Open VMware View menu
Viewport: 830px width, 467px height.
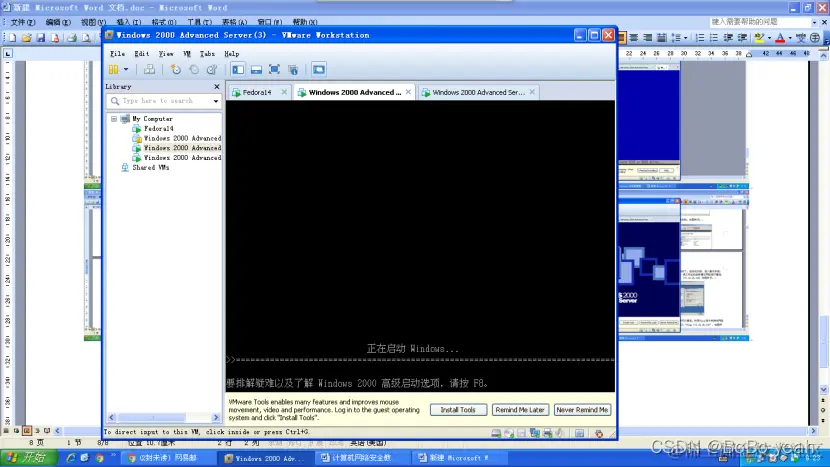166,53
